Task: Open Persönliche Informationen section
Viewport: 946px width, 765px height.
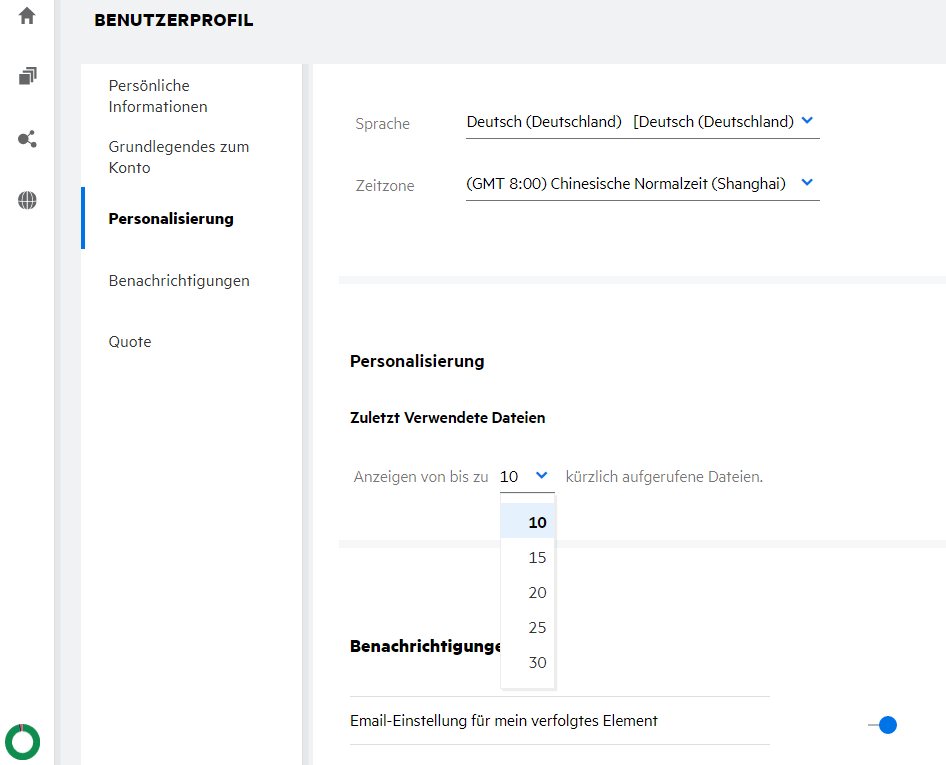Action: tap(158, 96)
